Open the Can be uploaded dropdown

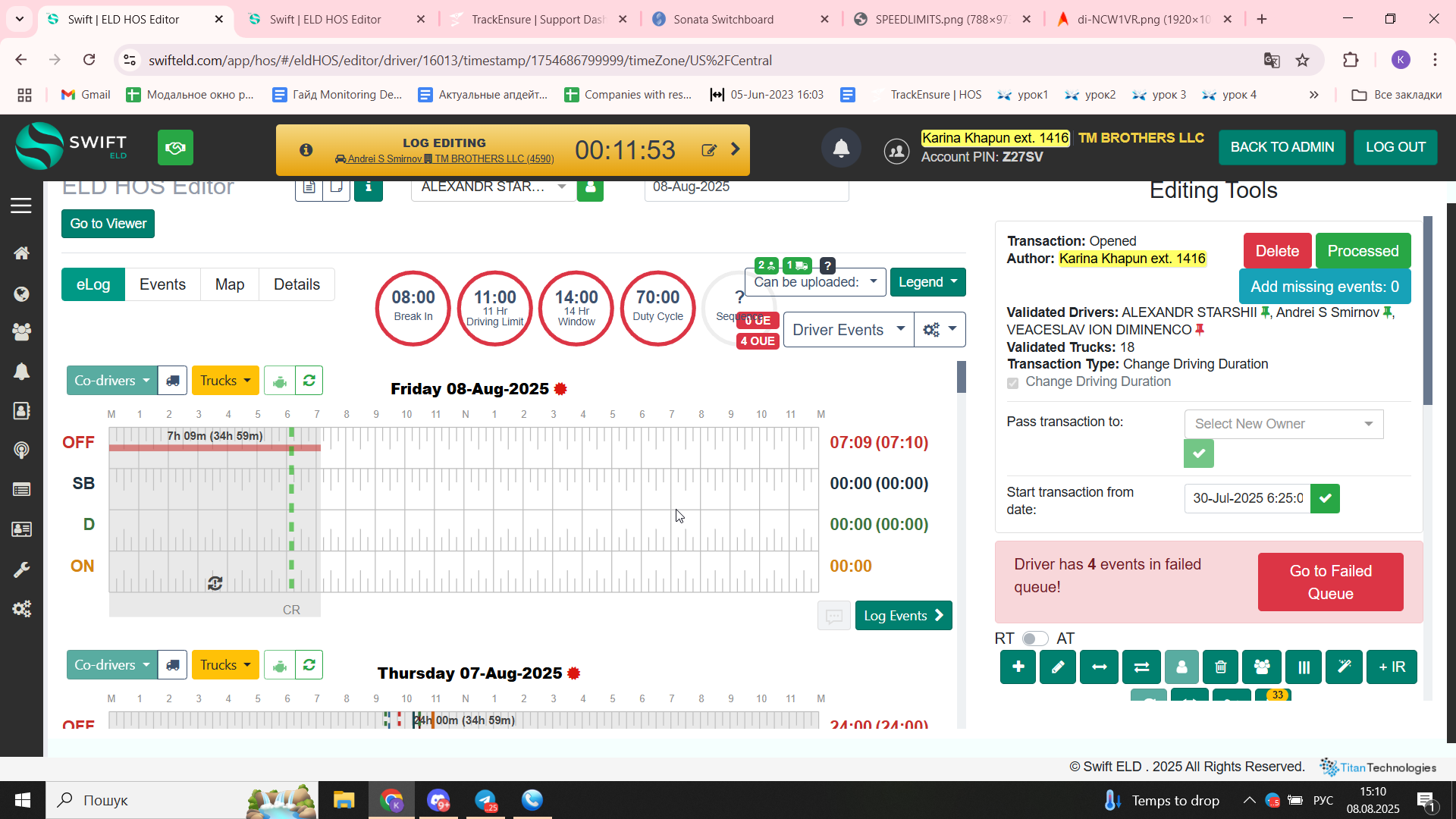815,282
